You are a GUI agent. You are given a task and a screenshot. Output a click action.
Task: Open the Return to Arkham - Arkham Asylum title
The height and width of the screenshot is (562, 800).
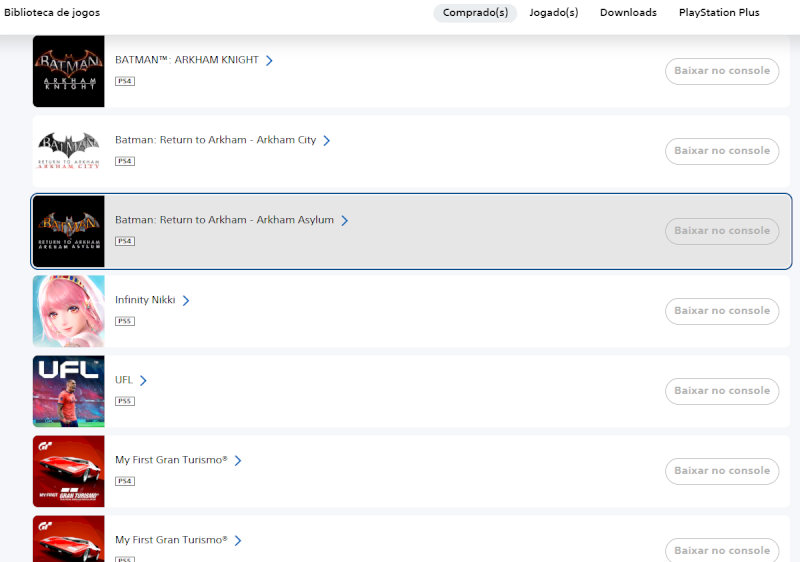pyautogui.click(x=224, y=220)
